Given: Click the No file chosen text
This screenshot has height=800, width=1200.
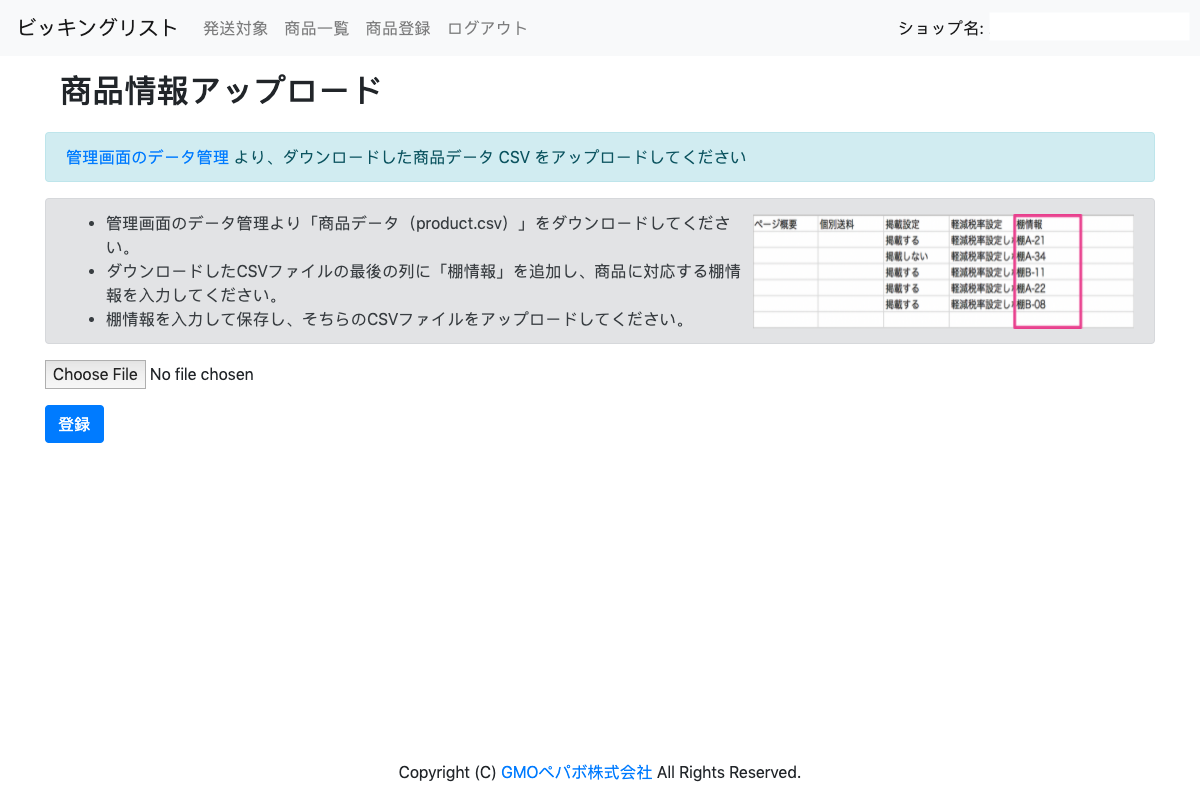Looking at the screenshot, I should [x=201, y=374].
